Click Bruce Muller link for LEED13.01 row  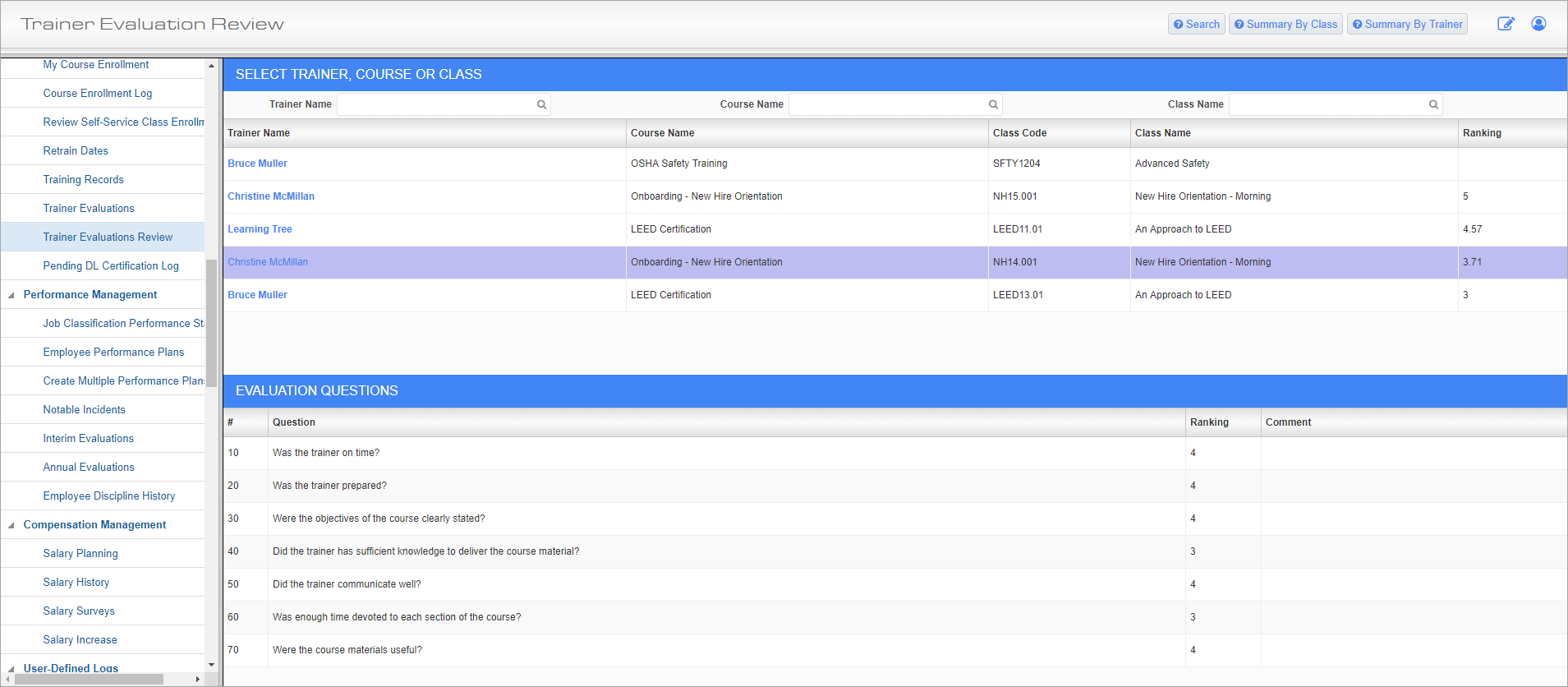[257, 295]
